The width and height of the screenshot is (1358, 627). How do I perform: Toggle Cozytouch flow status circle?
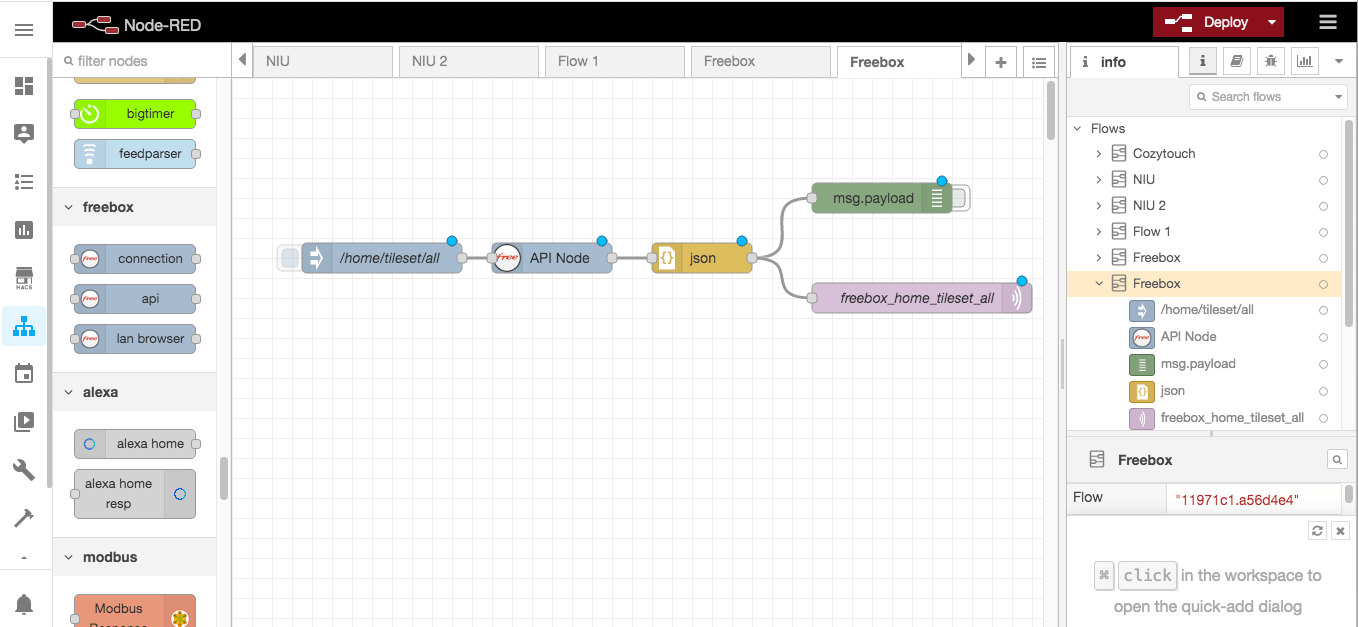point(1323,155)
